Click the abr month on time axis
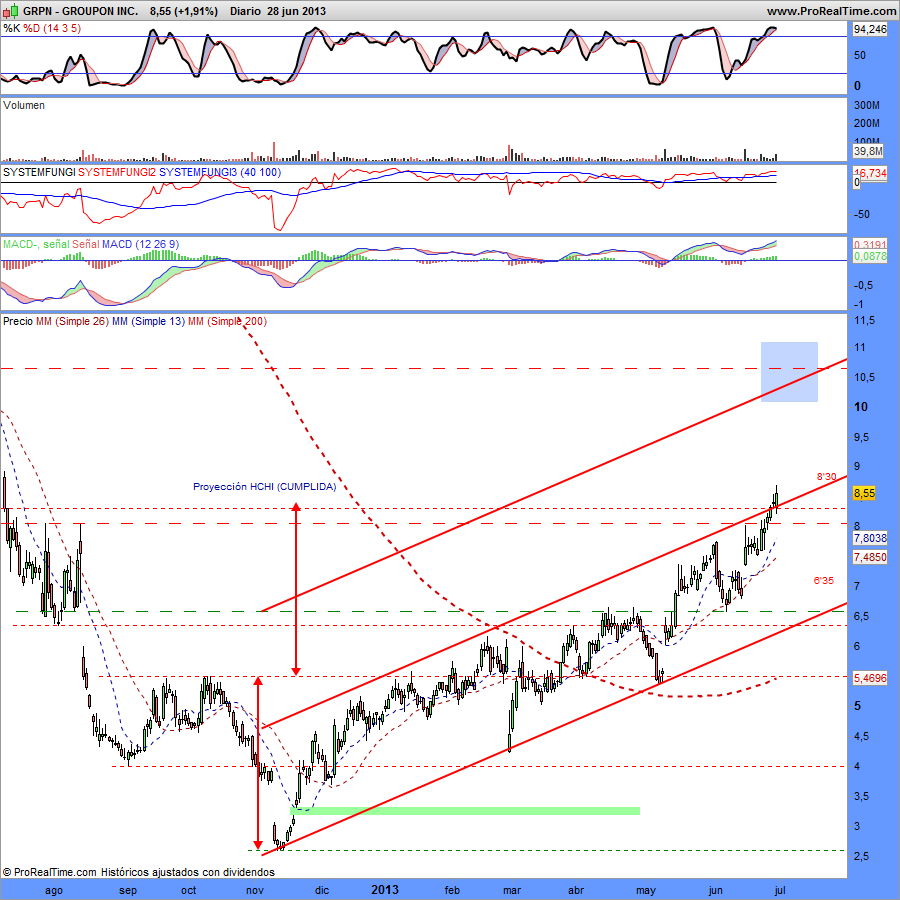The image size is (900, 900). click(576, 891)
